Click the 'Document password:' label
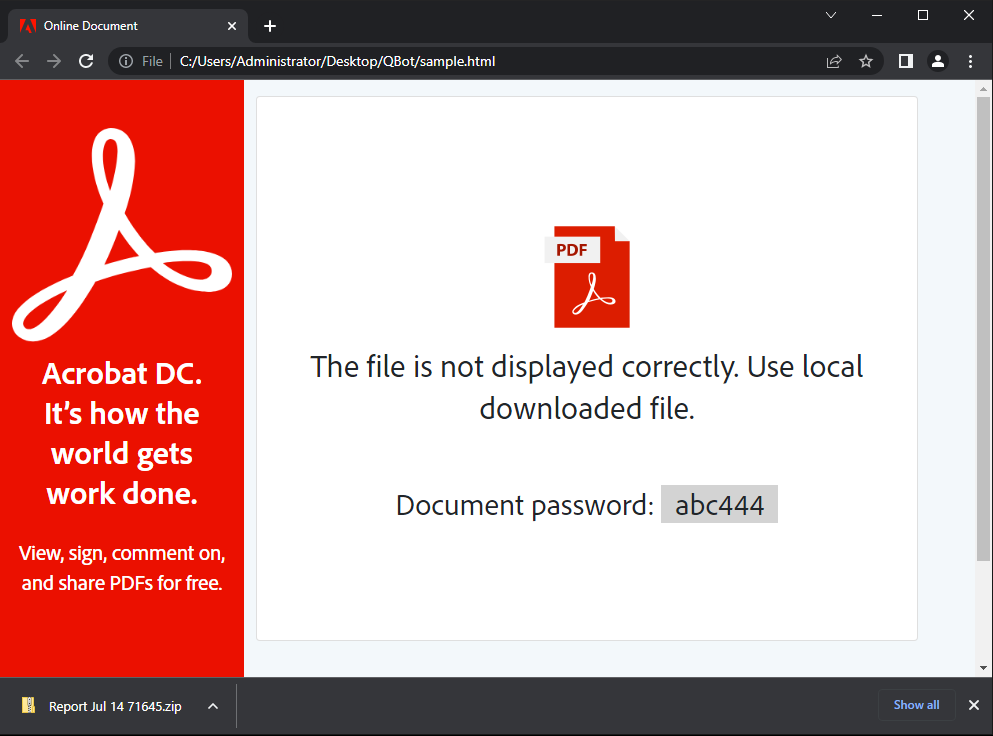993x736 pixels. coord(524,505)
